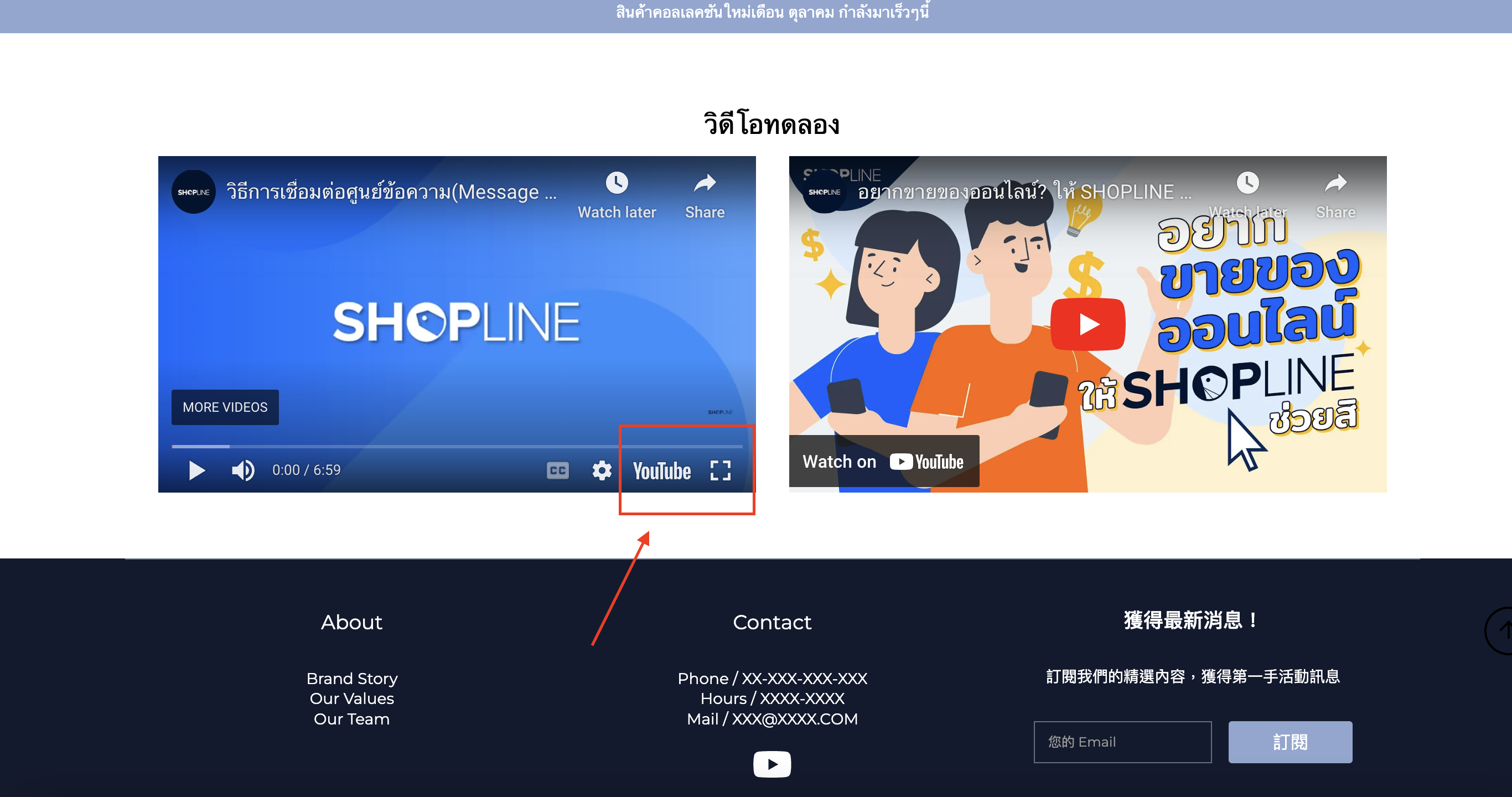This screenshot has width=1512, height=797.
Task: Click the Mail / XXX@XXXX.COM text
Action: pyautogui.click(x=773, y=719)
